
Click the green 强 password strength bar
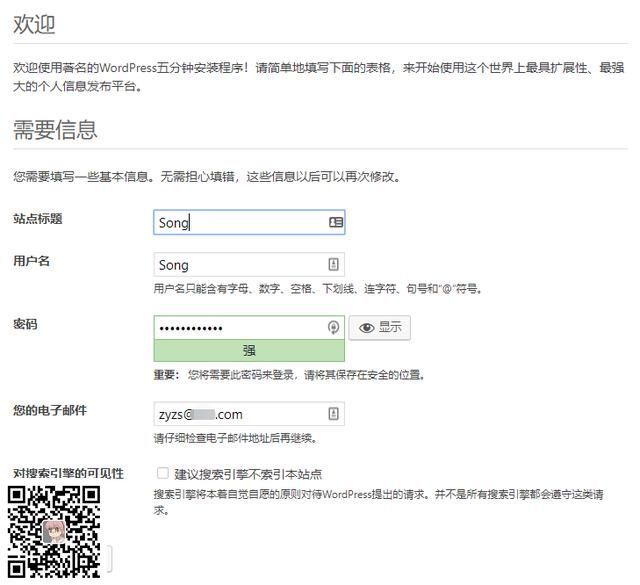click(249, 350)
